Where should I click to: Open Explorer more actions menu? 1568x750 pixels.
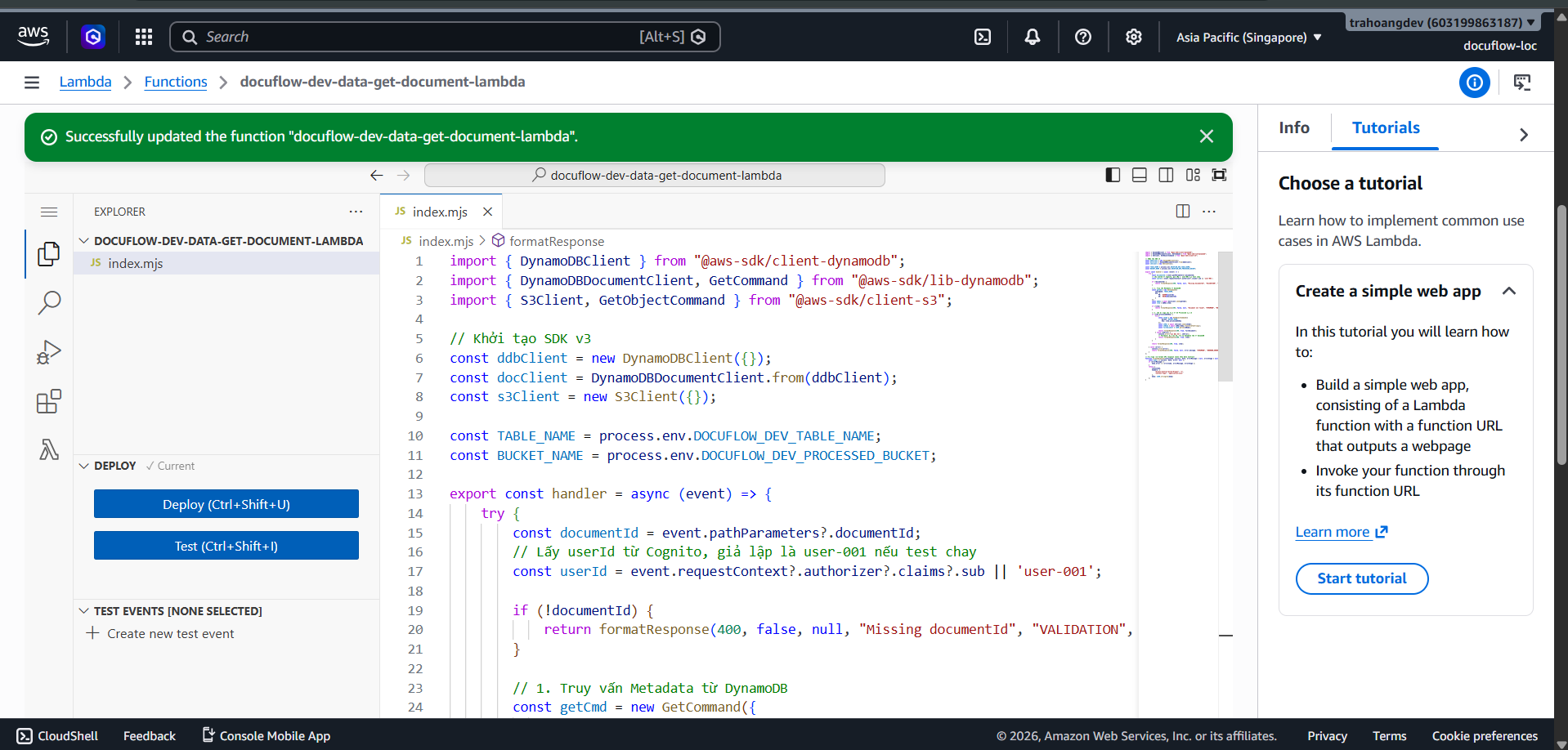click(x=356, y=212)
